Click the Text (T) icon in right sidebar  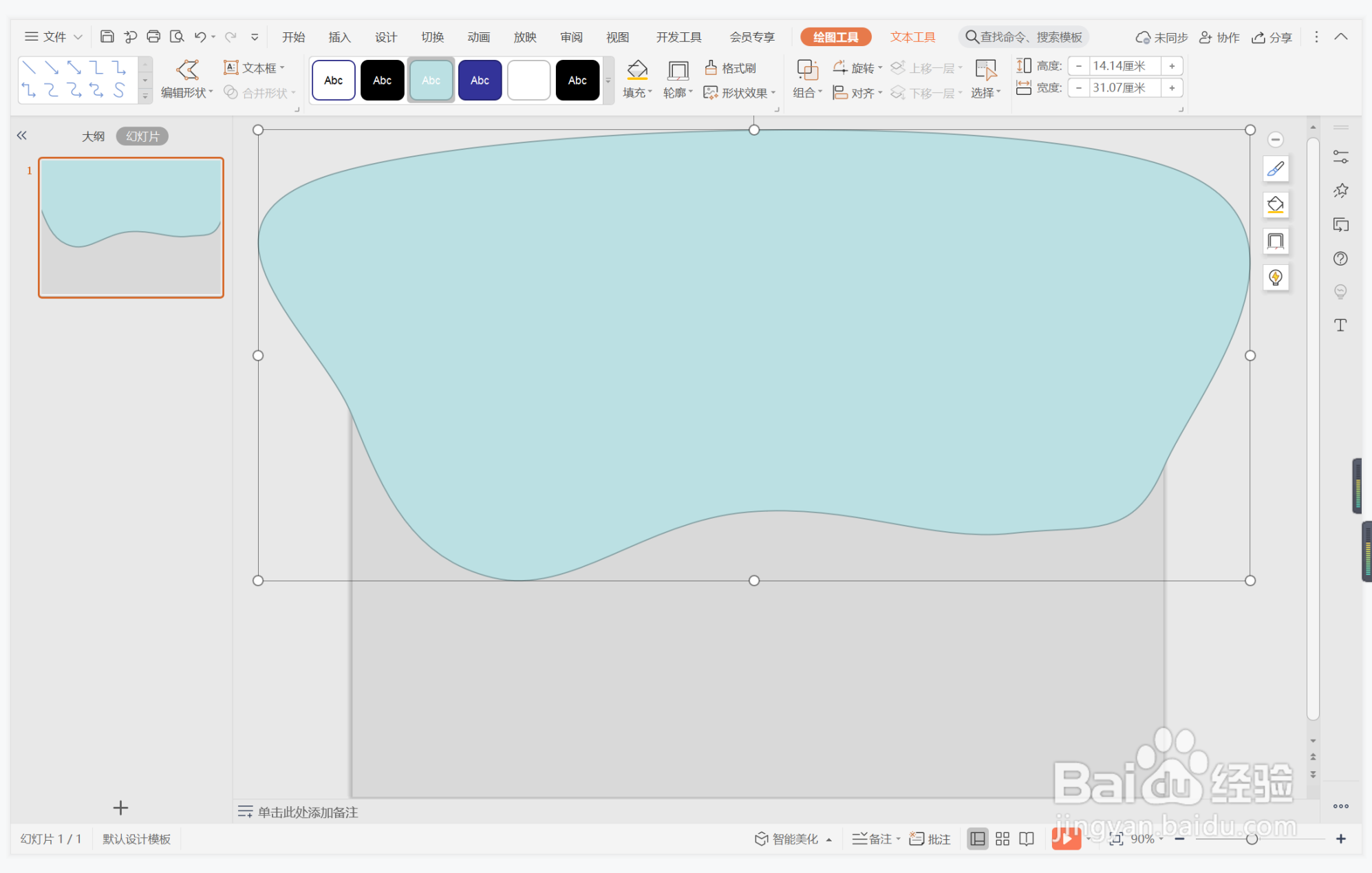[x=1340, y=325]
